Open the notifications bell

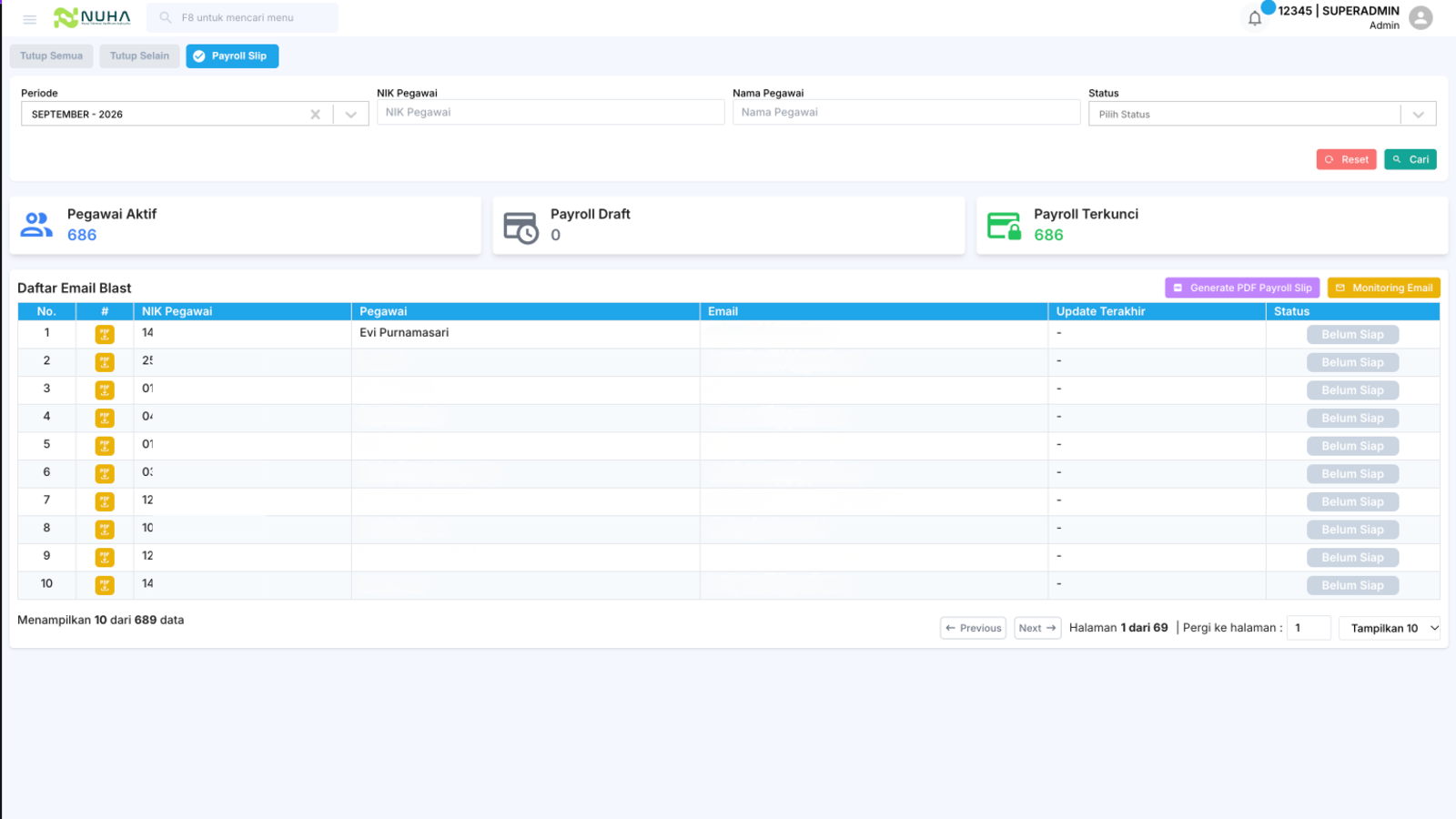pos(1255,18)
